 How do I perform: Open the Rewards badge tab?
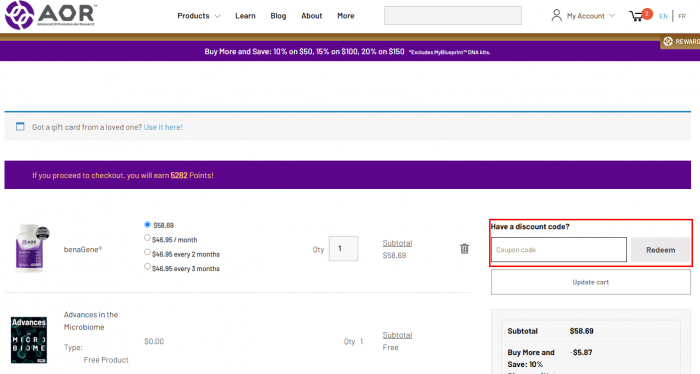click(680, 42)
